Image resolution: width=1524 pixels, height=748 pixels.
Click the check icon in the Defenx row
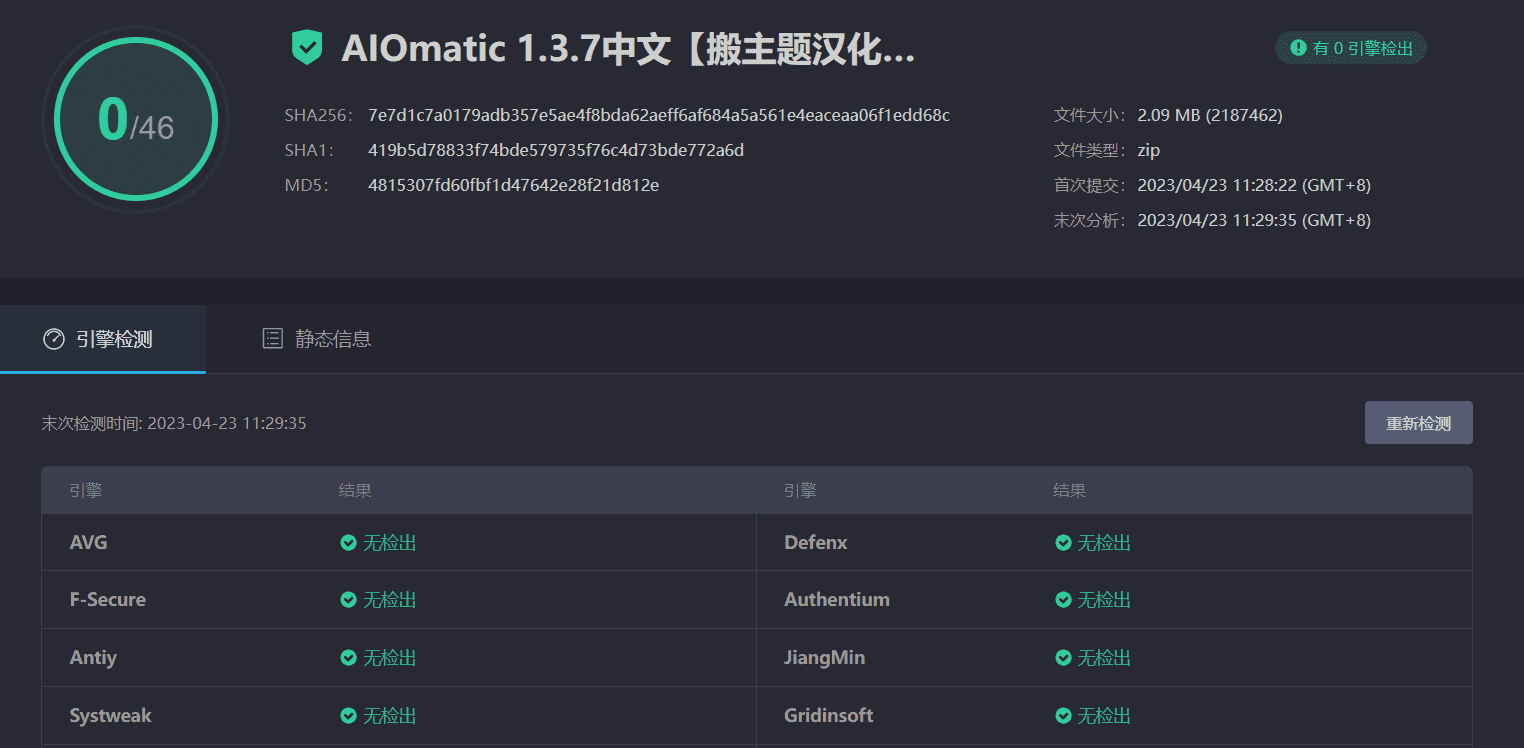(x=1063, y=543)
